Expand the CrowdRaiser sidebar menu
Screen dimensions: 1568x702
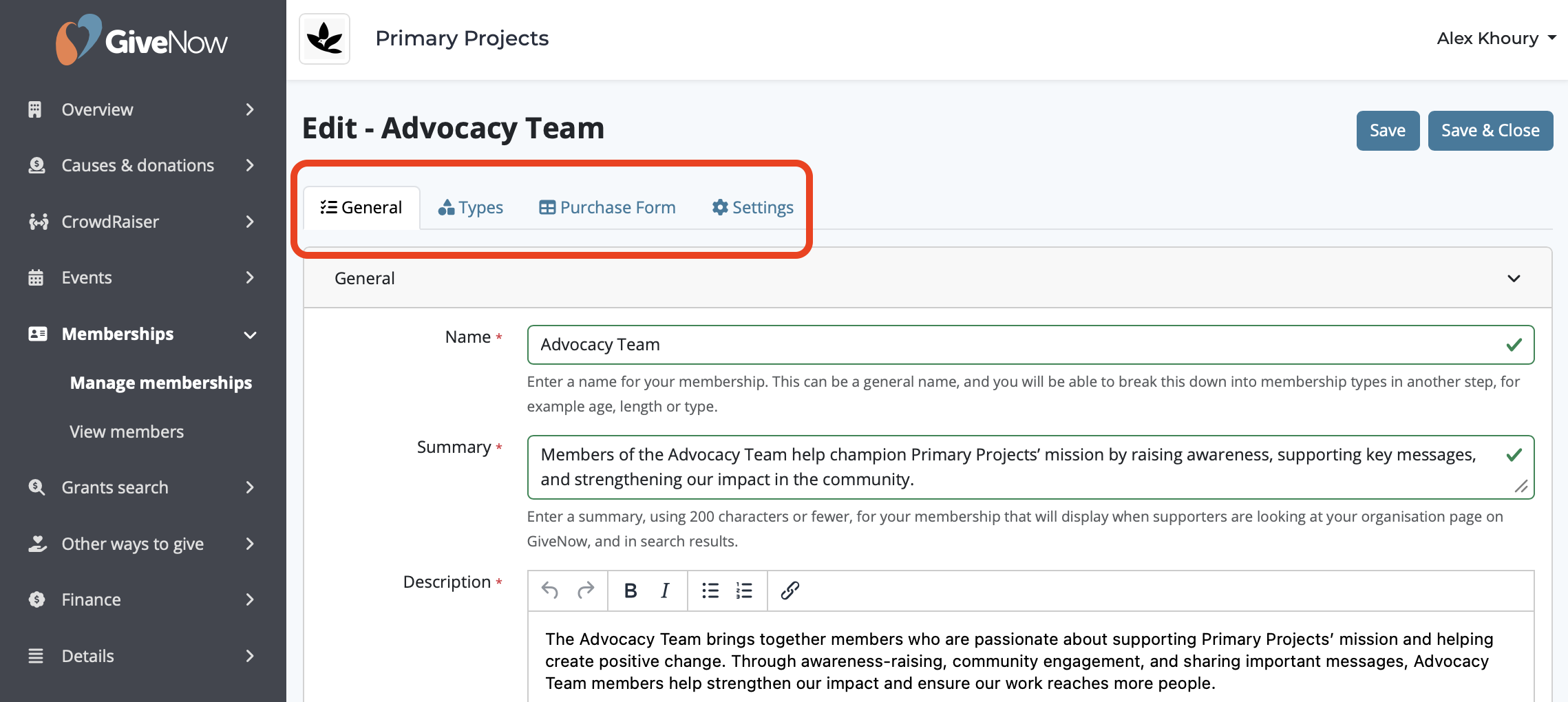click(142, 222)
